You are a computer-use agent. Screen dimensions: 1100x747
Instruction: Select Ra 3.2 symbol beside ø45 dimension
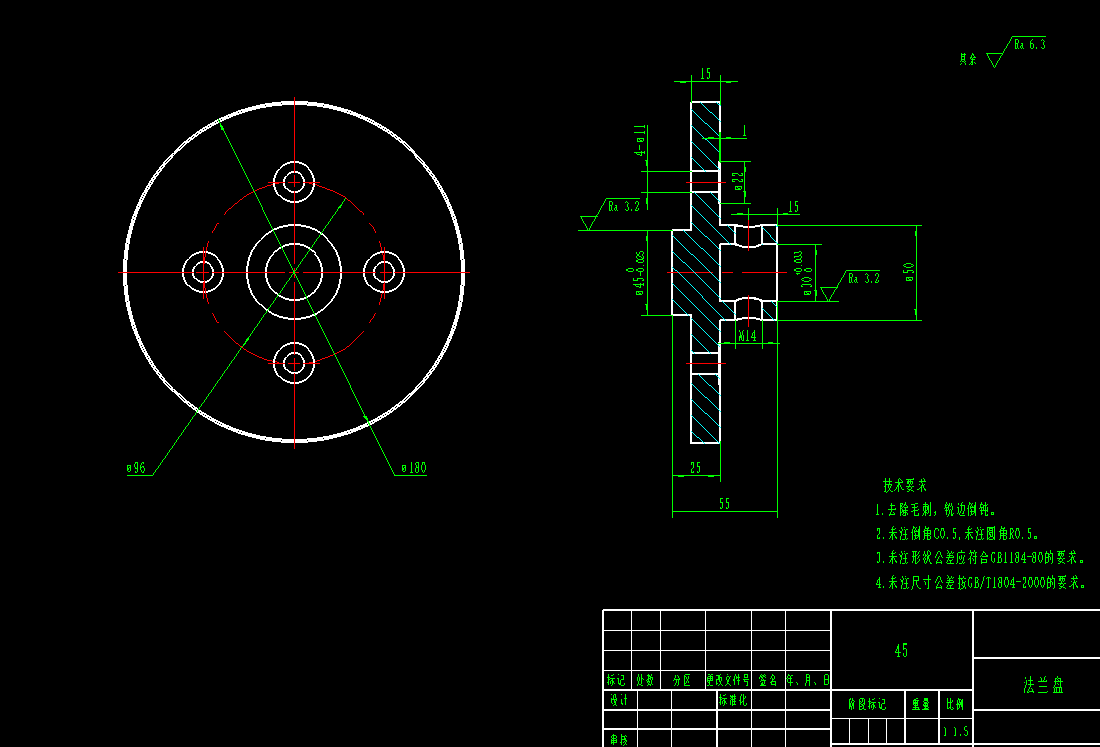[610, 214]
